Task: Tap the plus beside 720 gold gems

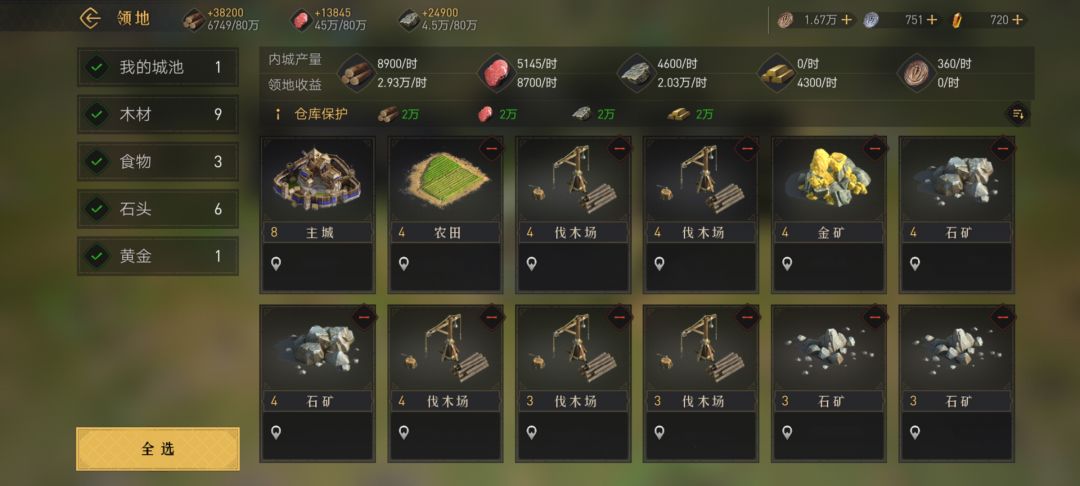Action: click(1018, 20)
